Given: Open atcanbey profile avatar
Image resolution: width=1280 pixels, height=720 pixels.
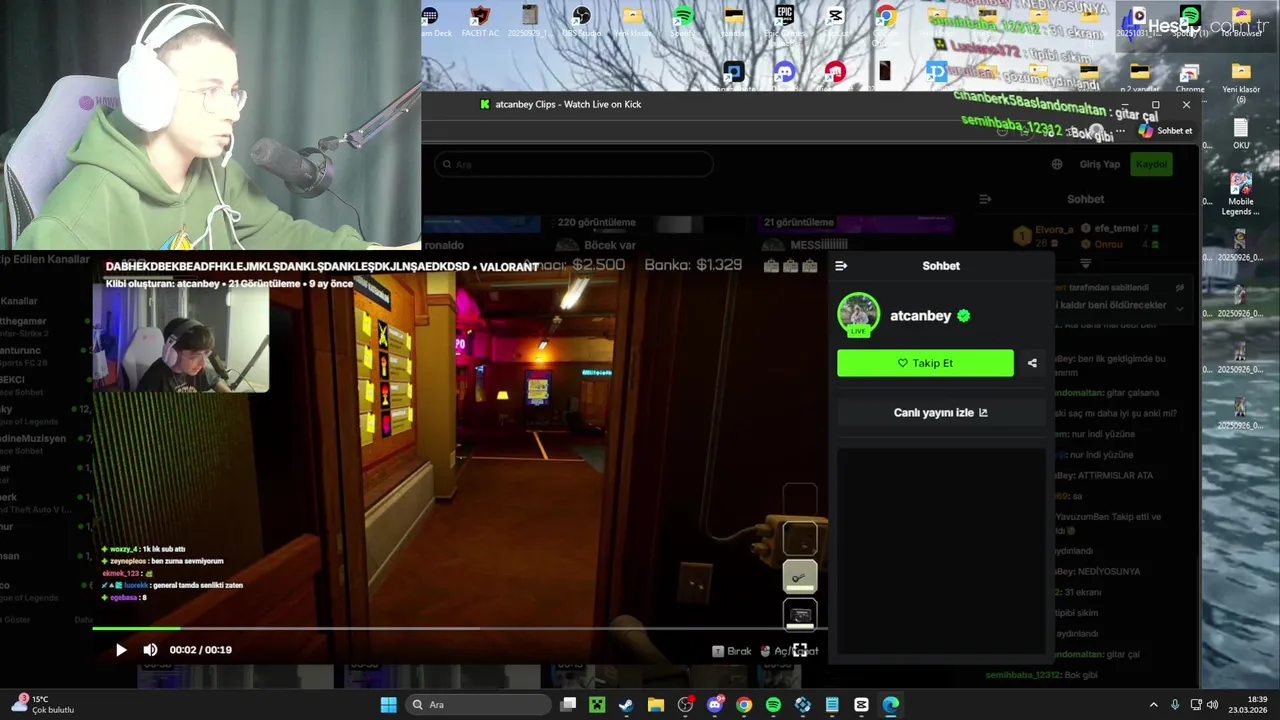Looking at the screenshot, I should tap(858, 314).
